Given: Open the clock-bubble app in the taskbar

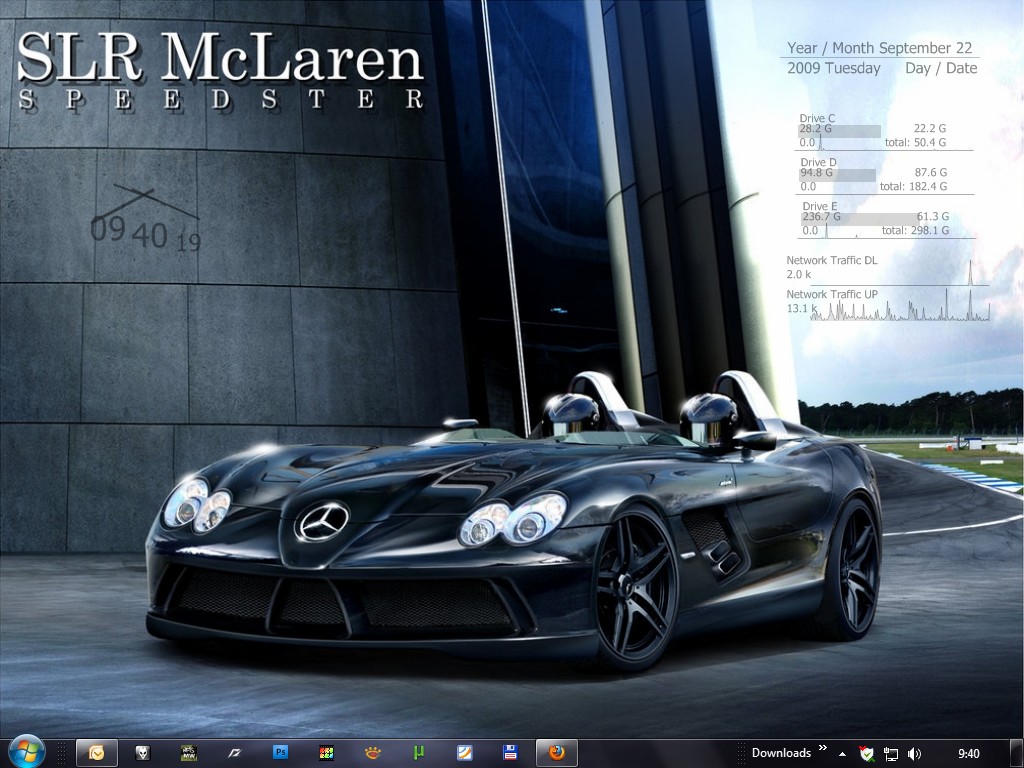Looking at the screenshot, I should coord(97,753).
